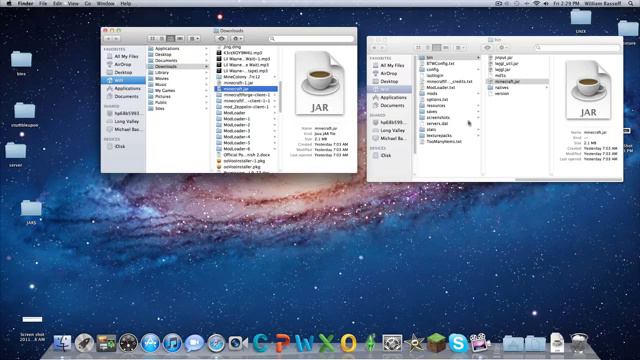Image resolution: width=640 pixels, height=360 pixels.
Task: Open the App Store Dock icon
Action: 150,343
